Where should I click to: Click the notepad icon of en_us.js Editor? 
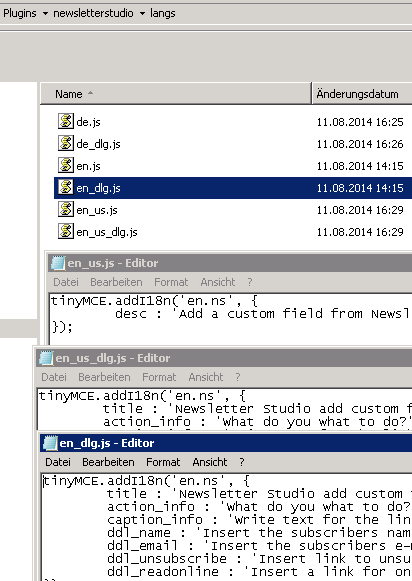click(58, 263)
